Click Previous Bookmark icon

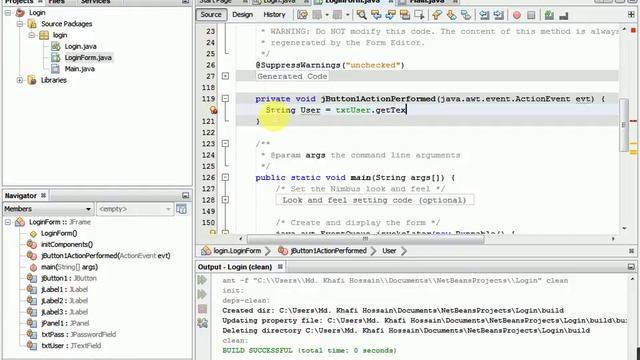[437, 15]
